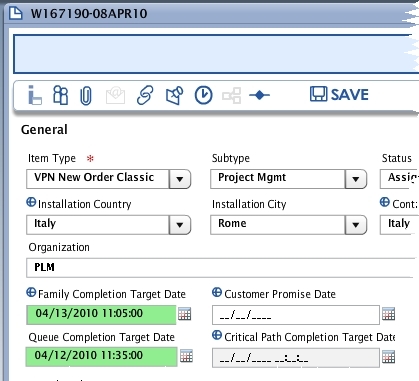
Task: Open the Installation Country dropdown arrow
Action: coord(180,225)
